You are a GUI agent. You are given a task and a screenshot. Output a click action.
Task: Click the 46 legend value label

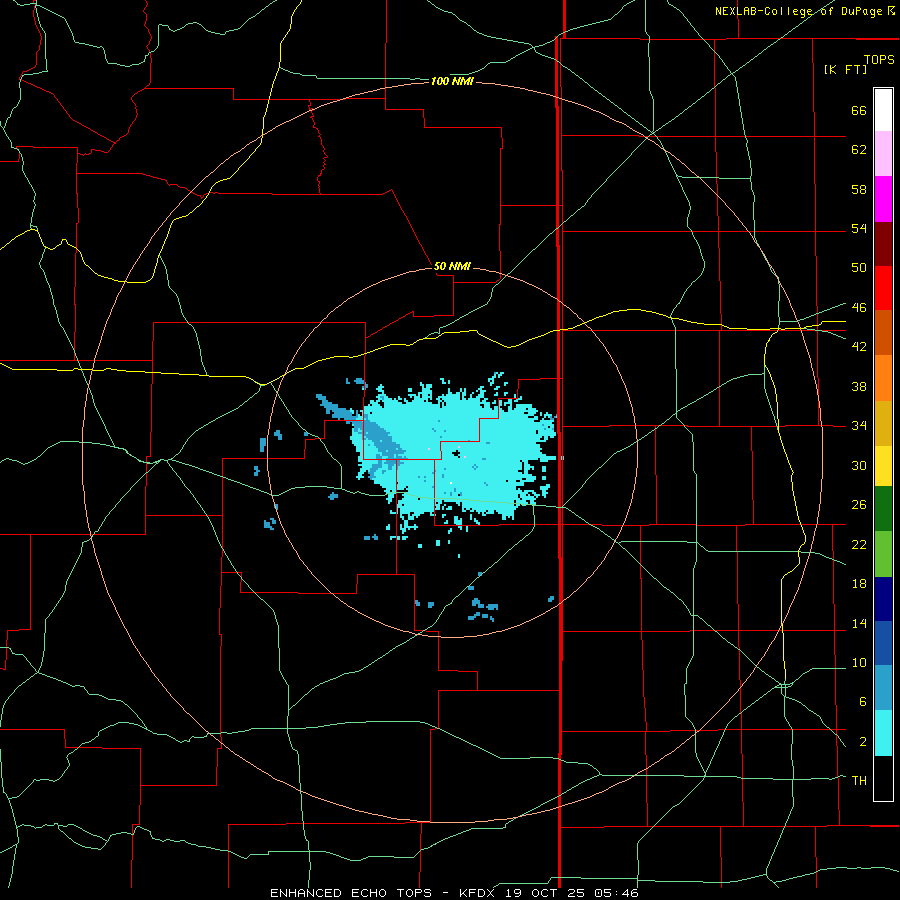859,308
